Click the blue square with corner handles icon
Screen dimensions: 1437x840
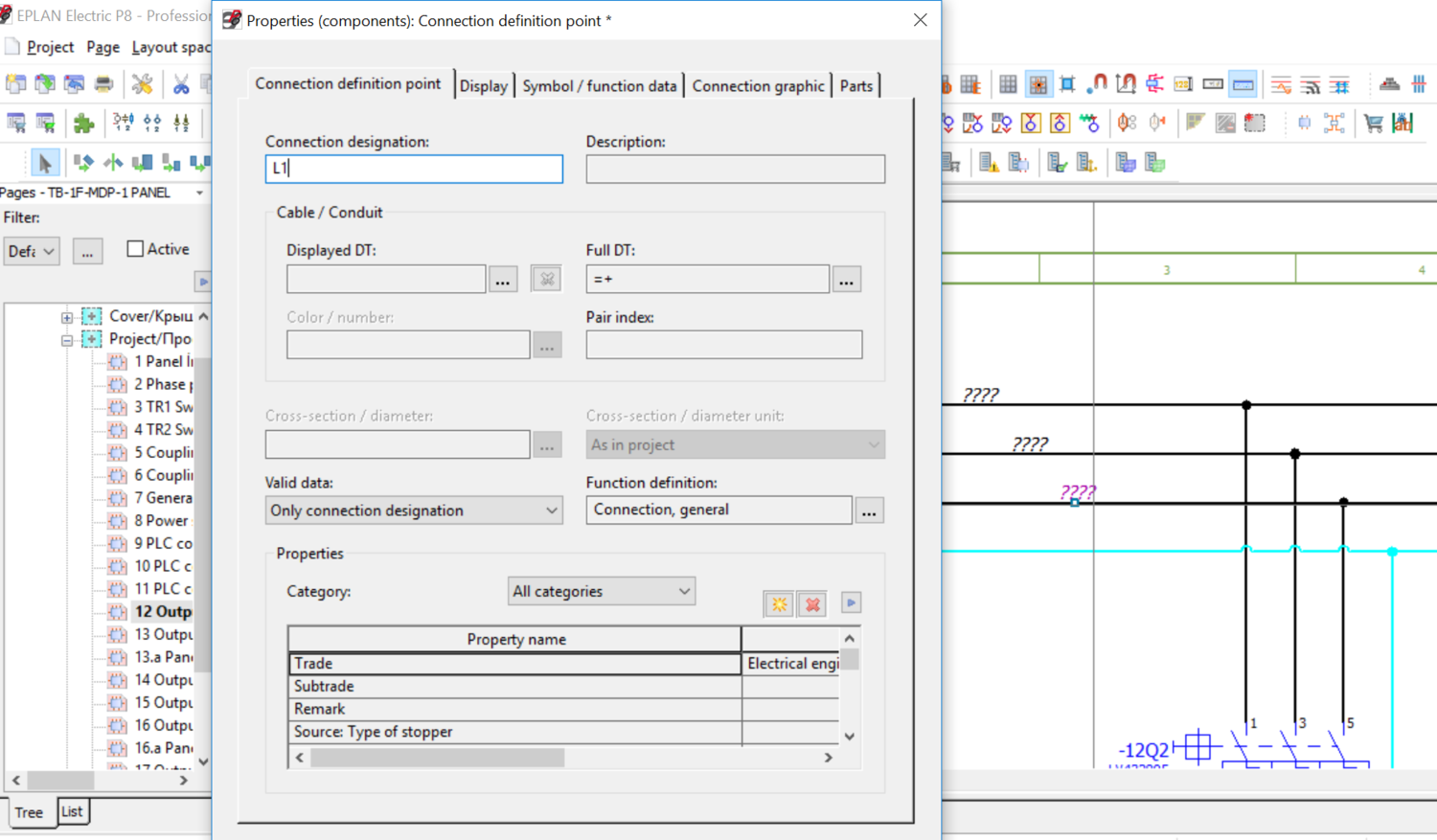1067,85
